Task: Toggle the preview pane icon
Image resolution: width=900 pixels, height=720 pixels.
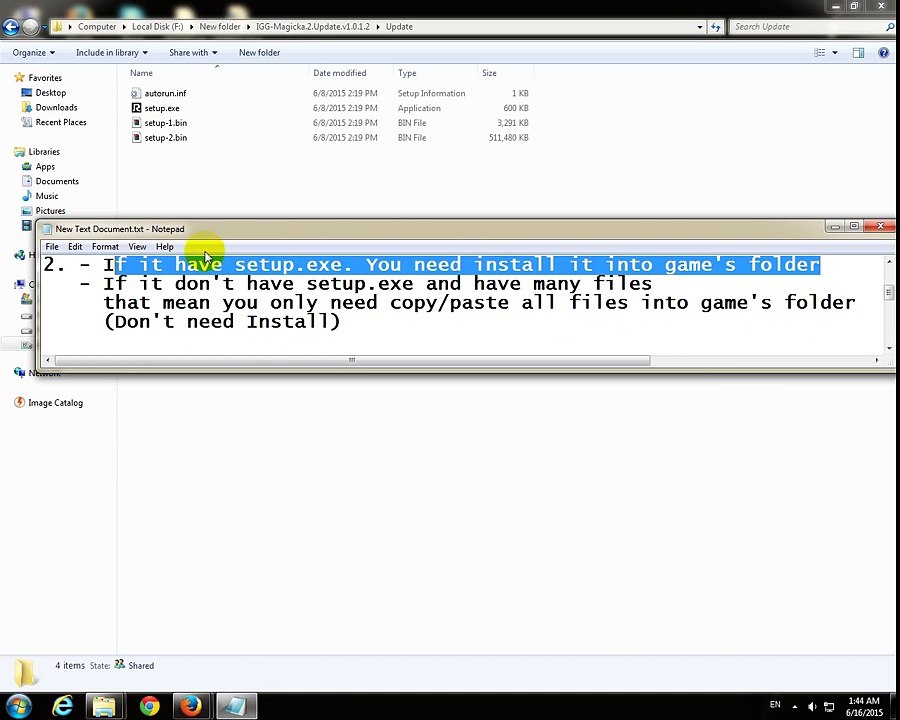Action: (x=858, y=53)
